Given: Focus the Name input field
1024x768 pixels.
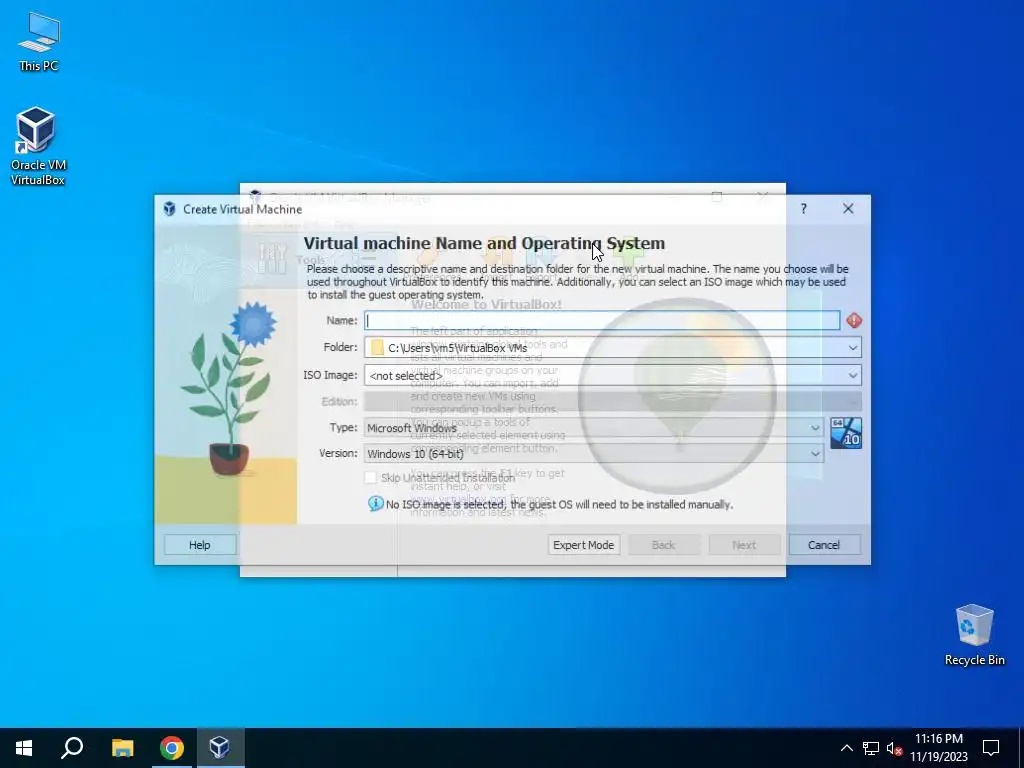Looking at the screenshot, I should coord(602,321).
